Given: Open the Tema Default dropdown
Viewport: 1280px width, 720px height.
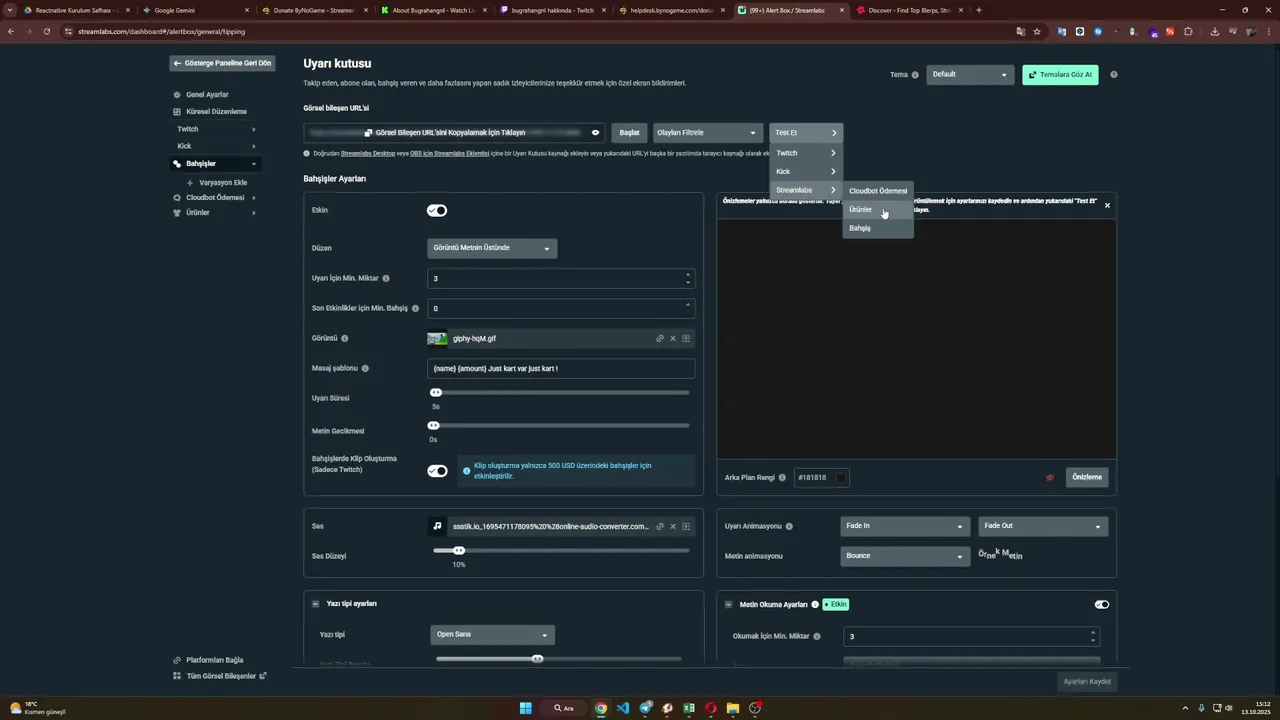Looking at the screenshot, I should click(x=970, y=75).
